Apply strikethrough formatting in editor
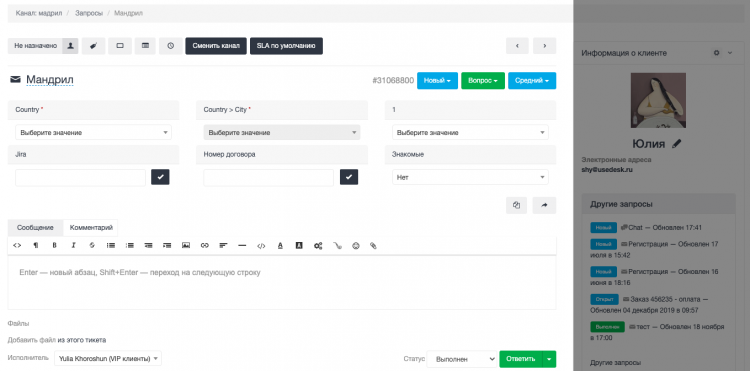 [x=92, y=245]
